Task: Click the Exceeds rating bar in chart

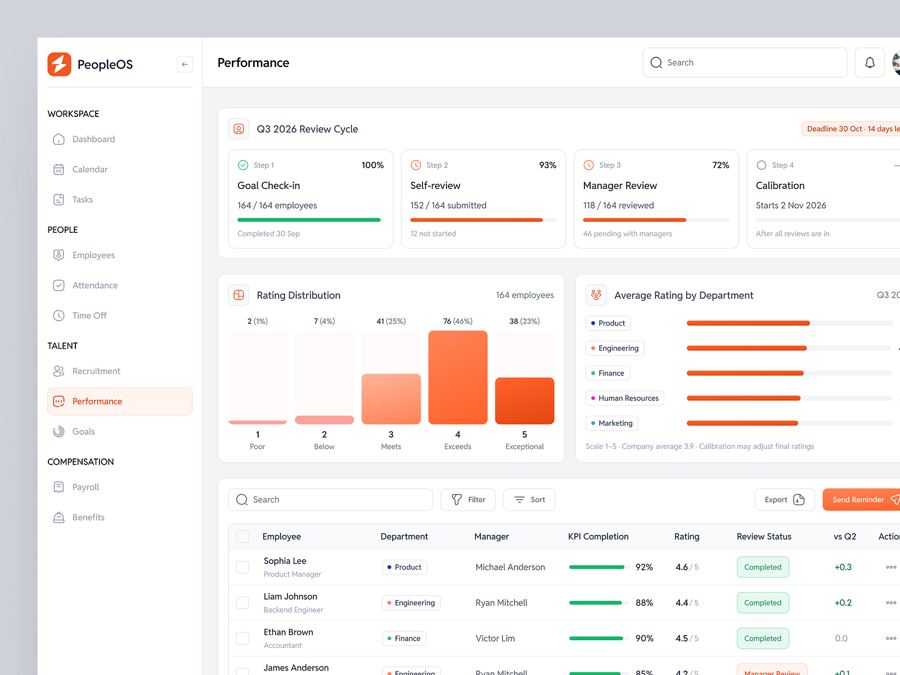Action: 457,377
